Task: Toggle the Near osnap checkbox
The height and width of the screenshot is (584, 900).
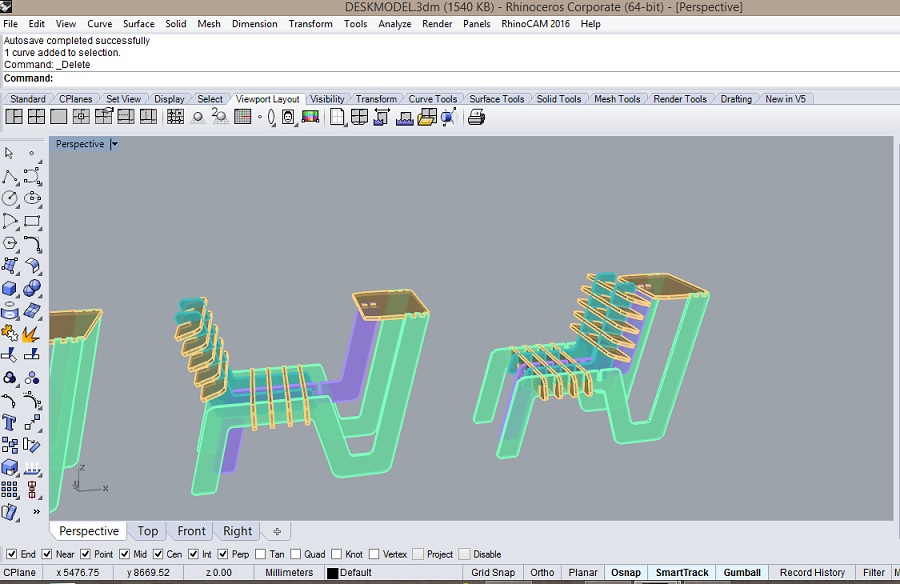Action: (x=47, y=554)
